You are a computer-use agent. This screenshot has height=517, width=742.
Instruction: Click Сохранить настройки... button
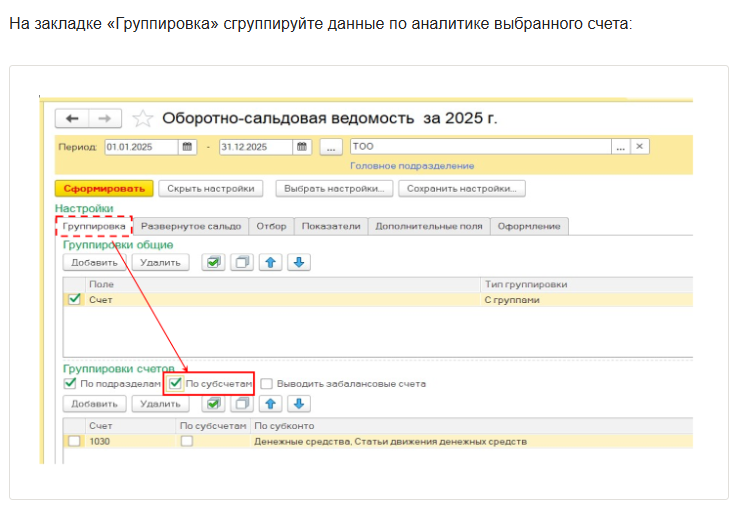click(x=461, y=188)
